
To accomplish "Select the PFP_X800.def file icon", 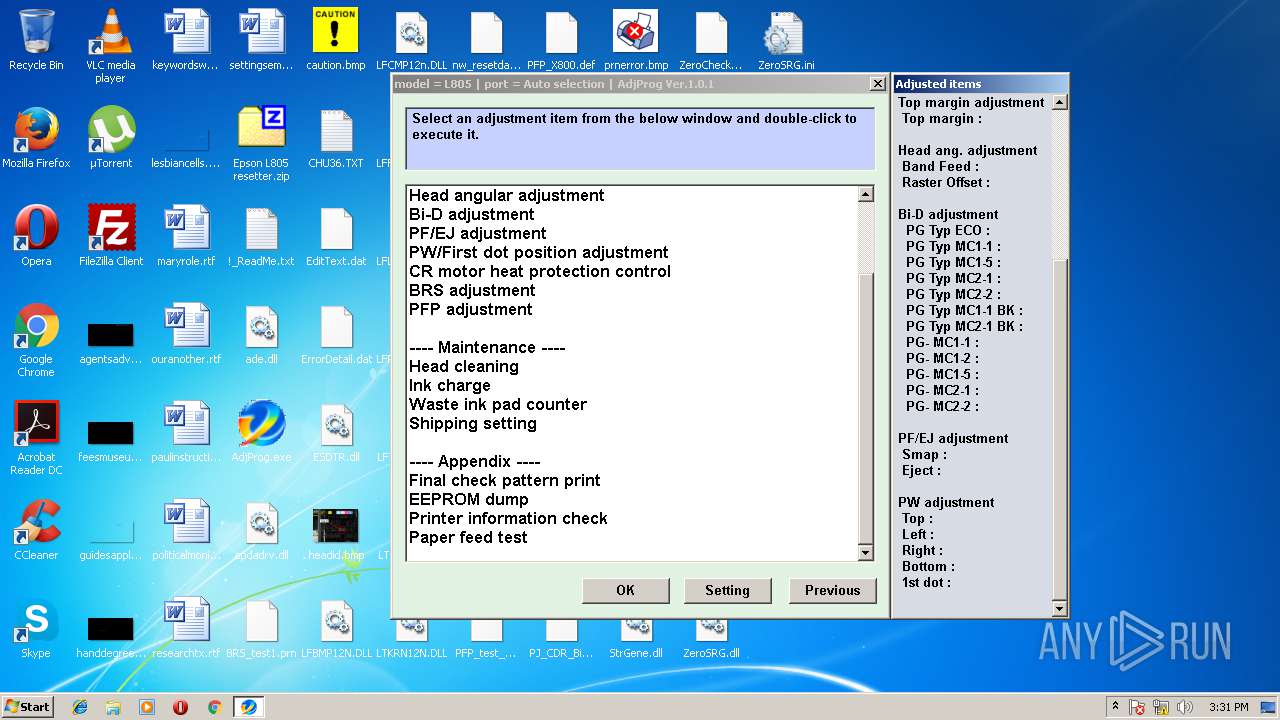I will point(561,40).
